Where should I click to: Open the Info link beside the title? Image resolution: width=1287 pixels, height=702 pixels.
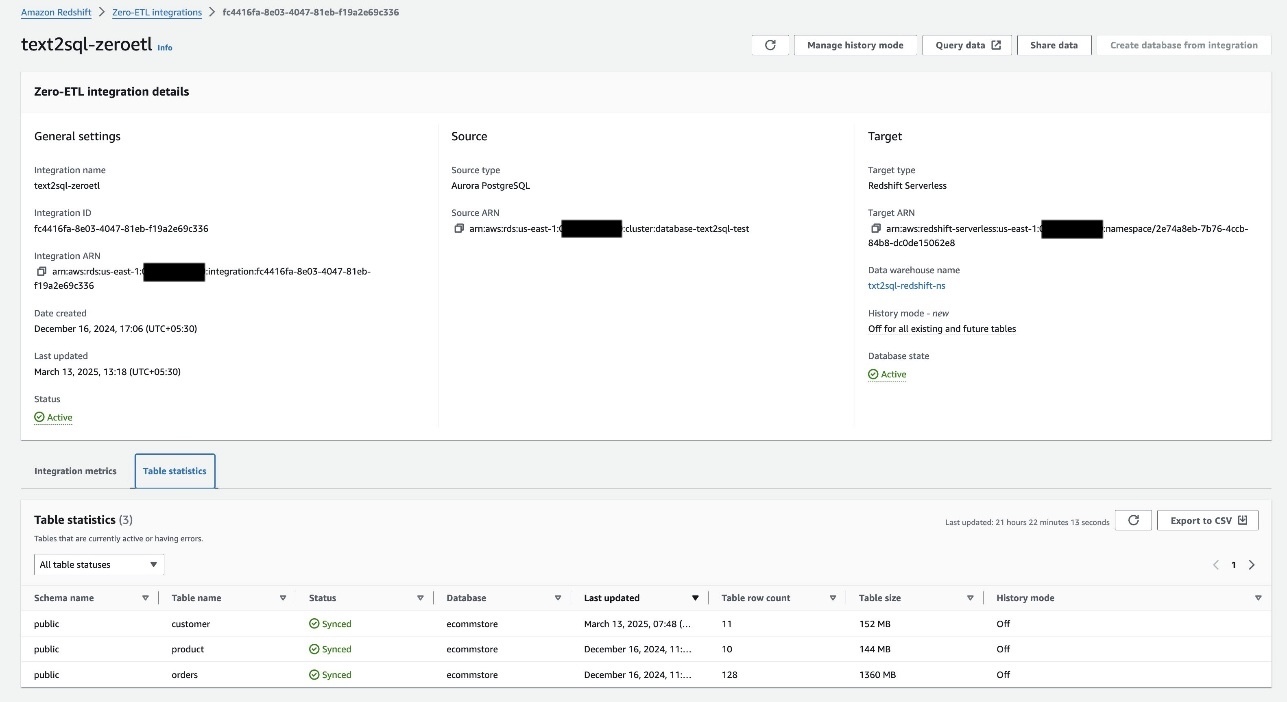[165, 47]
